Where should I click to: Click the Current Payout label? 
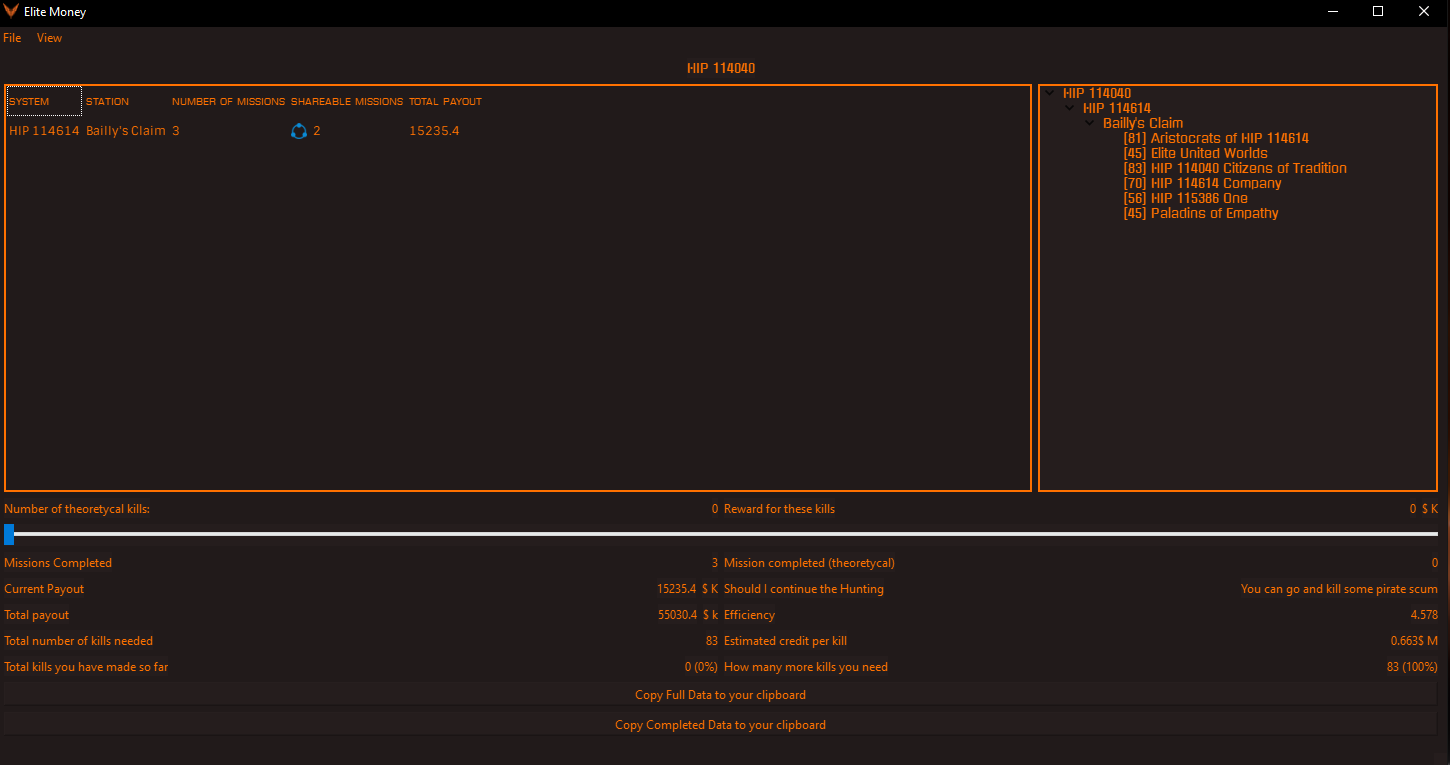coord(44,589)
